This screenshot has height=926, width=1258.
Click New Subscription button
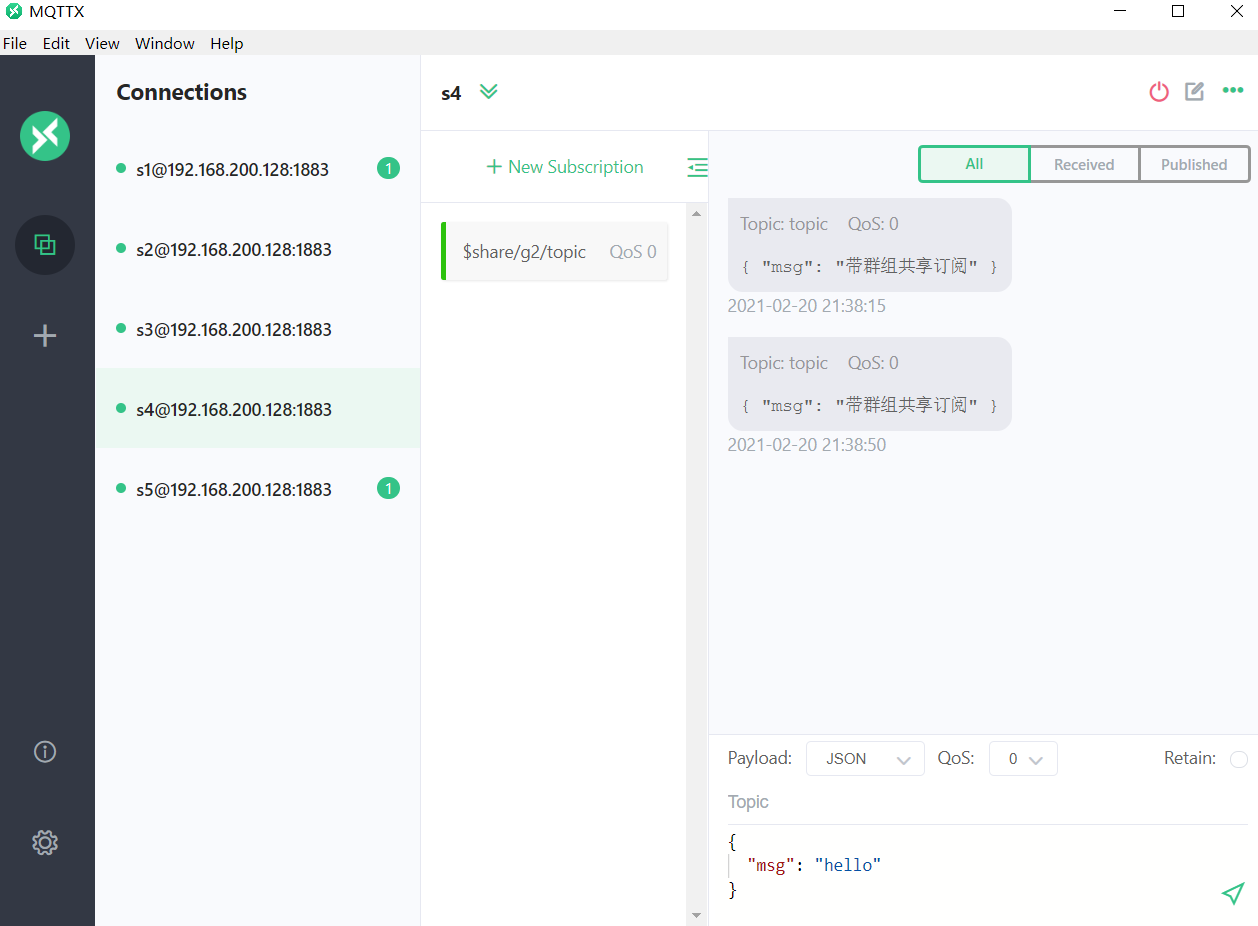[565, 167]
